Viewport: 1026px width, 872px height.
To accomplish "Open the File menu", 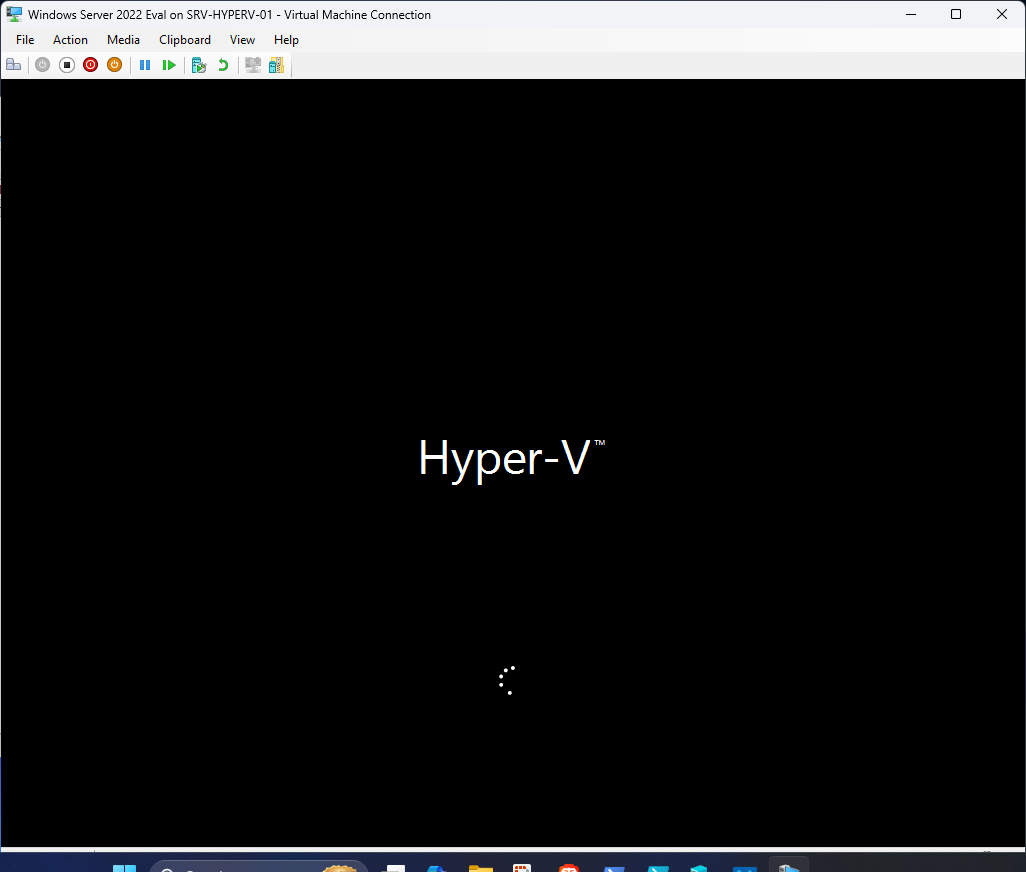I will point(24,39).
